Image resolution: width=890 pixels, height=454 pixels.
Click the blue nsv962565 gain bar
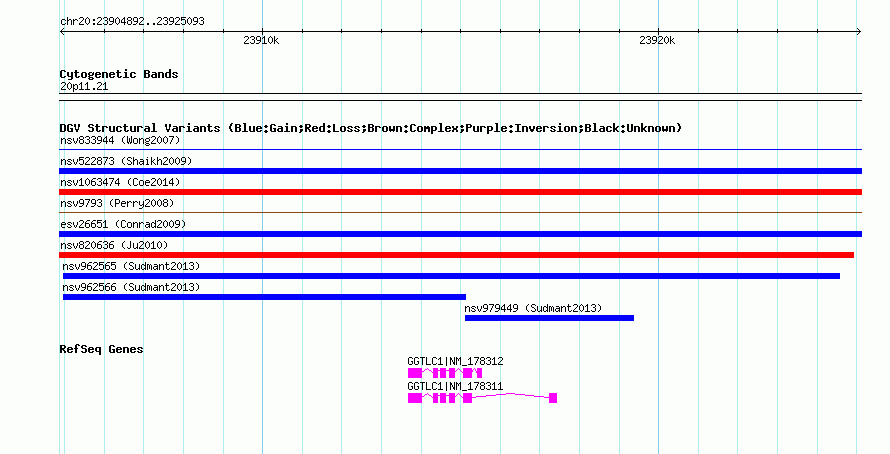[451, 276]
